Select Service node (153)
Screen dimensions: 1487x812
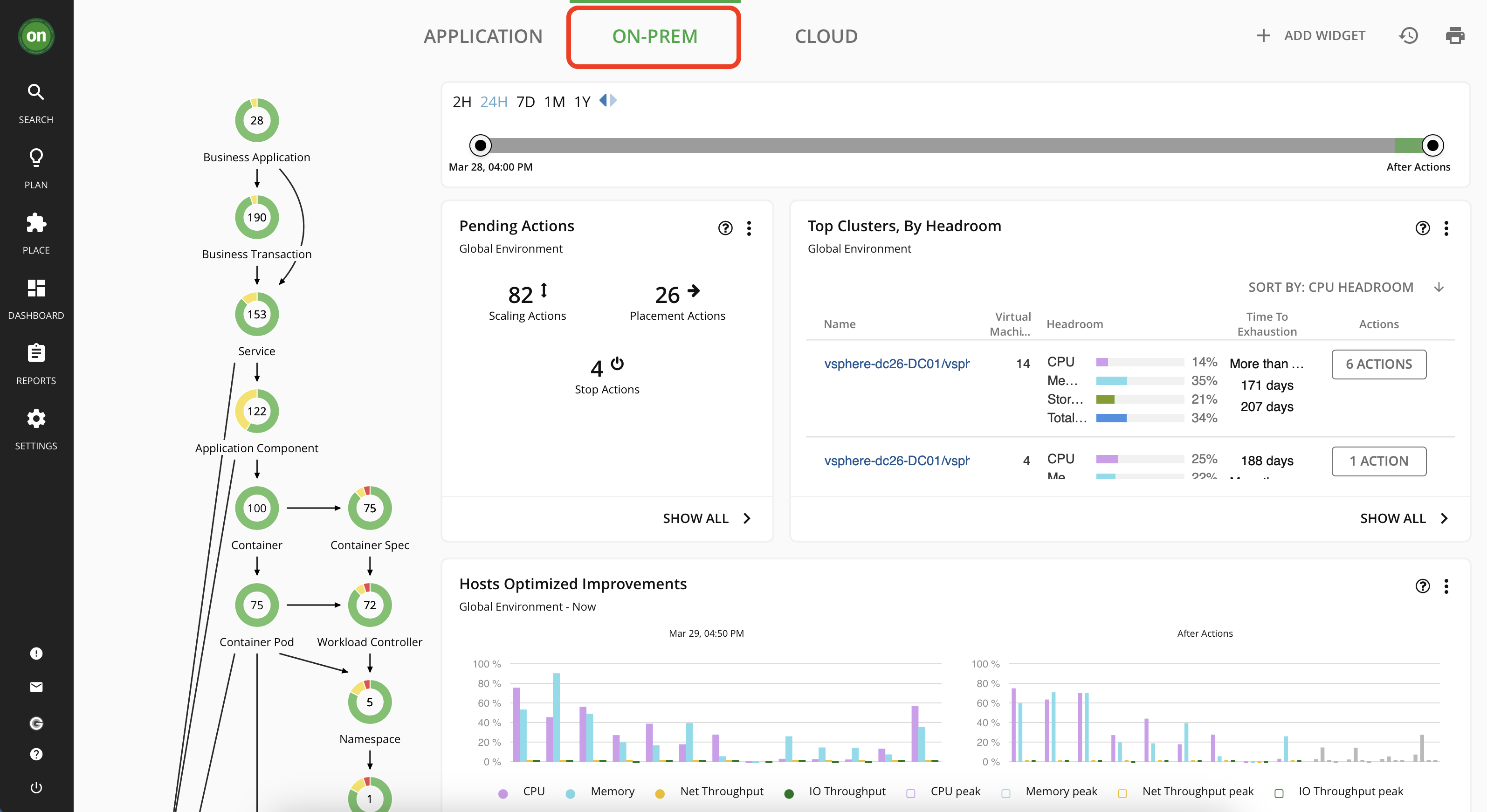[x=256, y=314]
